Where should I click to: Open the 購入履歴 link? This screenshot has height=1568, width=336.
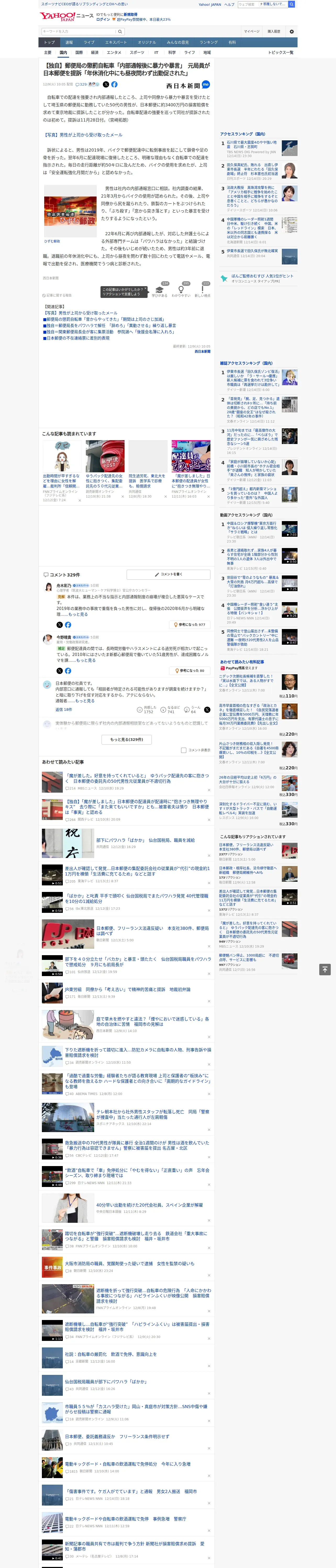coord(274,31)
